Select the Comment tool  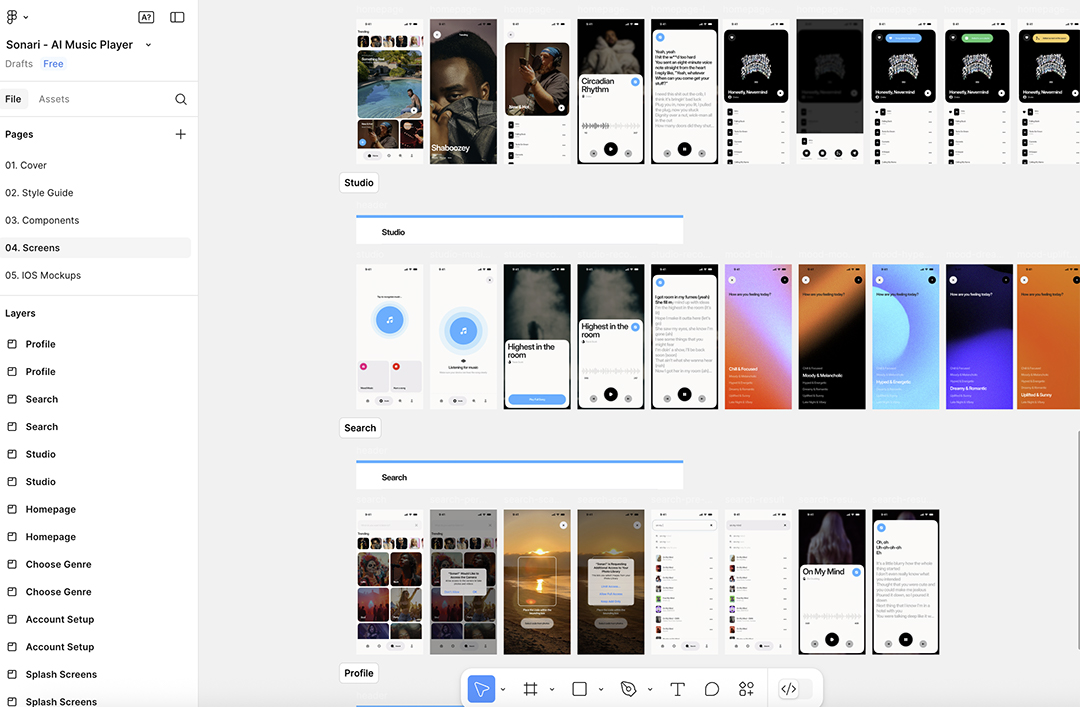(x=712, y=689)
